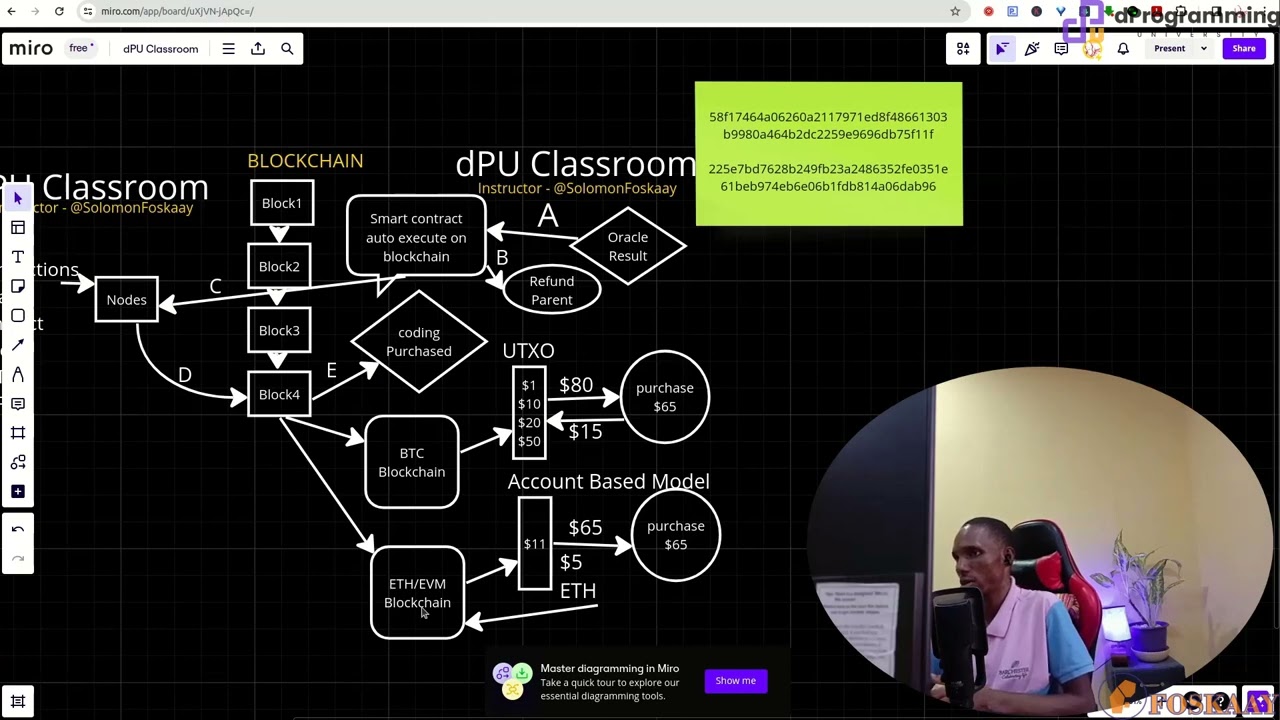The height and width of the screenshot is (720, 1280).
Task: Select the Sticky note tool
Action: tap(18, 286)
